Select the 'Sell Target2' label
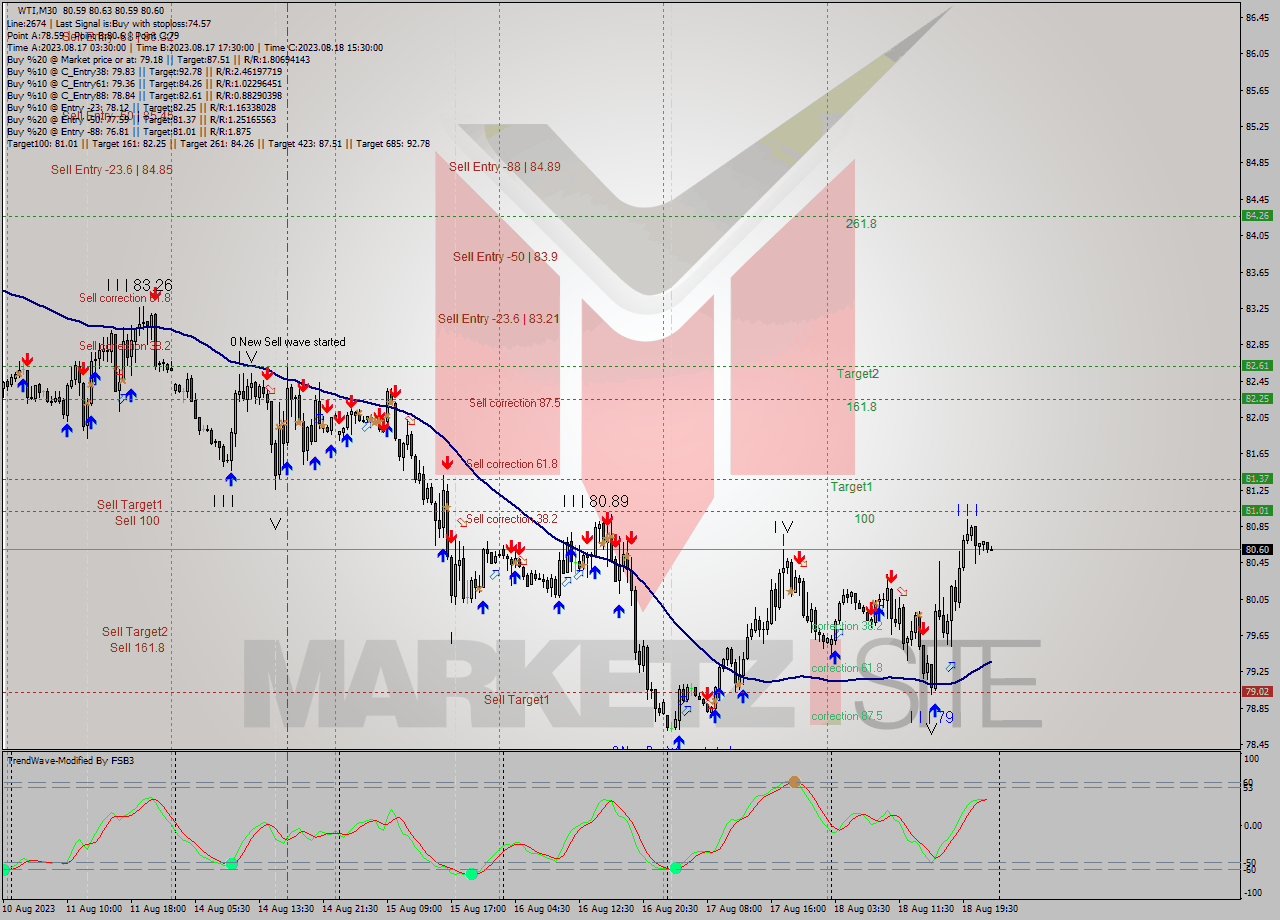The image size is (1280, 920). tap(135, 632)
